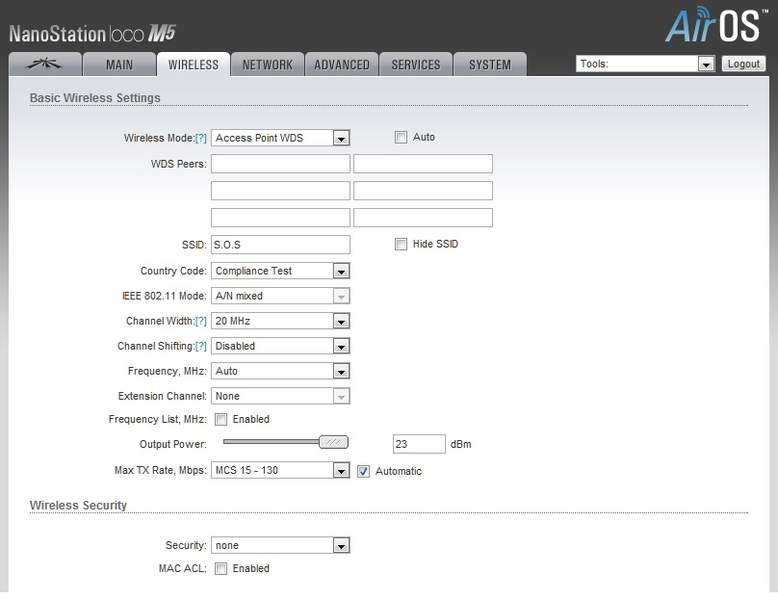This screenshot has width=778, height=600.
Task: Click the Output Power slider handle
Action: pyautogui.click(x=333, y=442)
